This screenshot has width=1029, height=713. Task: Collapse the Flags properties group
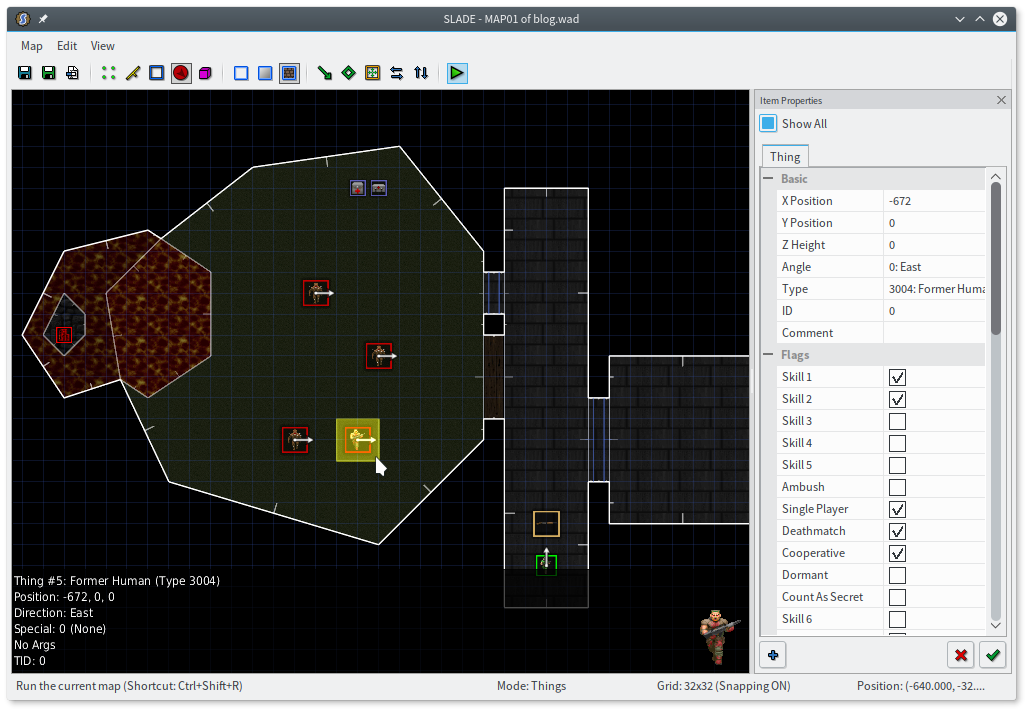click(768, 355)
